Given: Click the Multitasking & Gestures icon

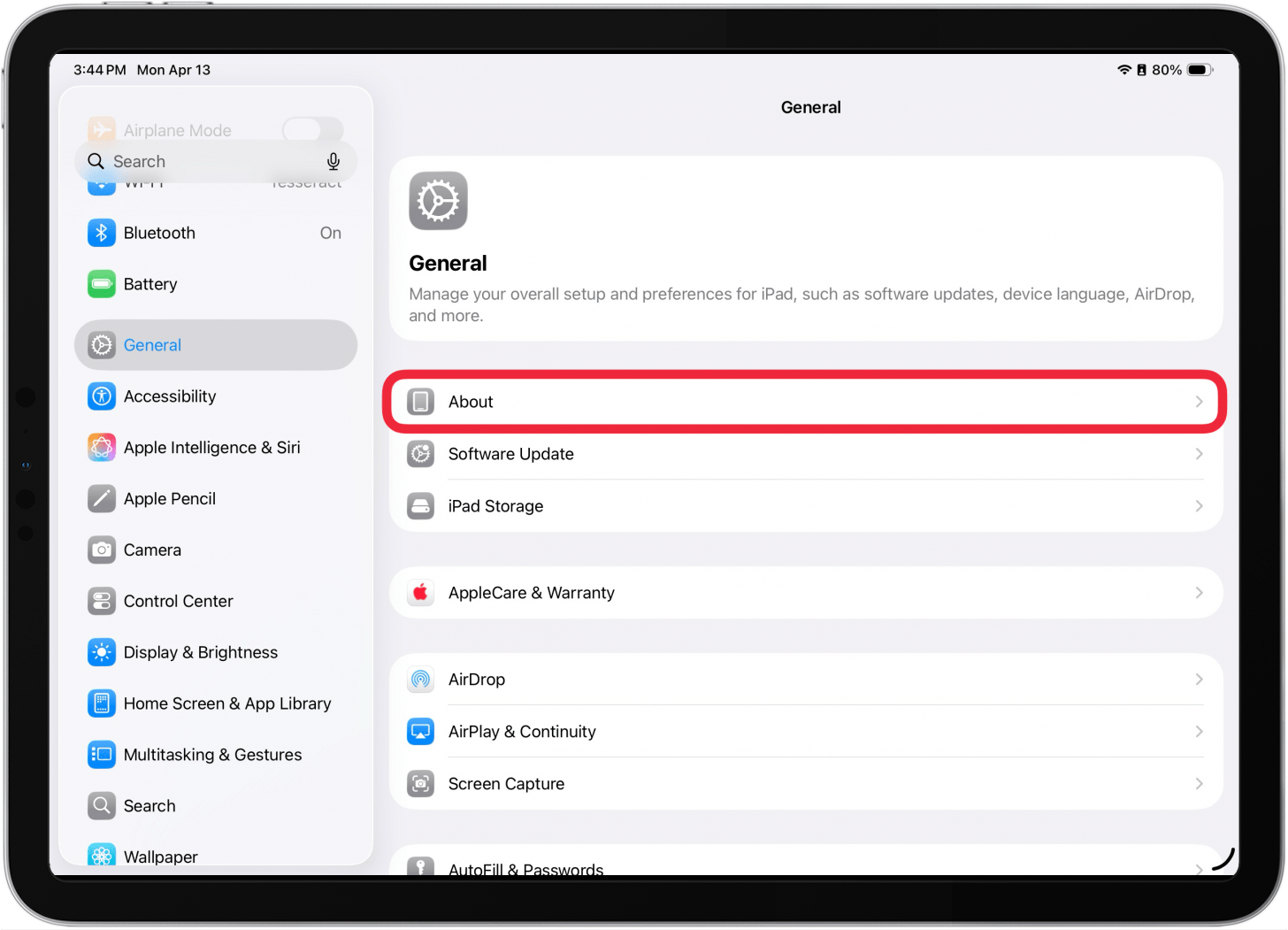Looking at the screenshot, I should point(102,755).
